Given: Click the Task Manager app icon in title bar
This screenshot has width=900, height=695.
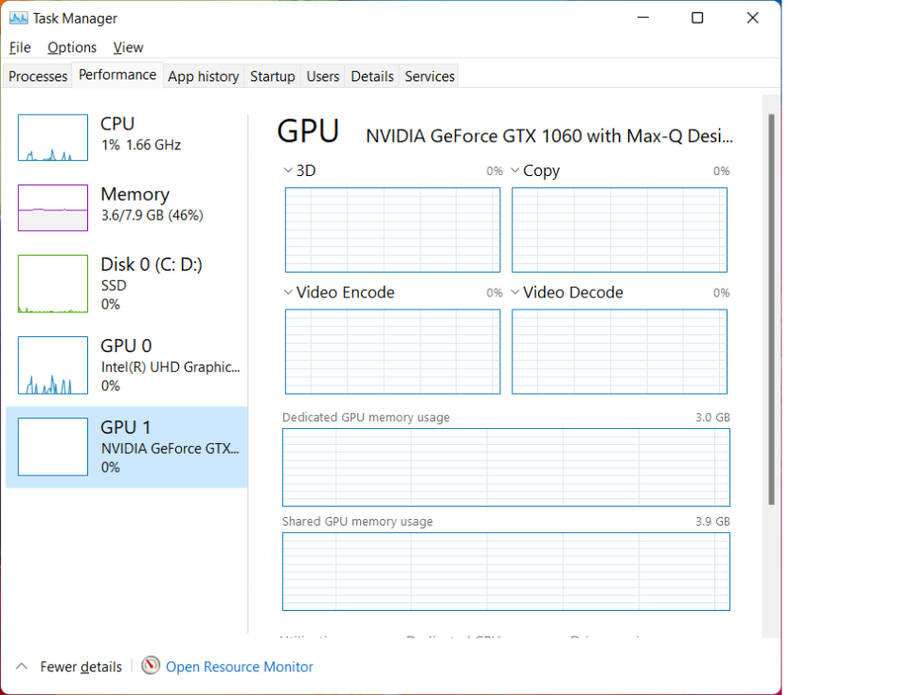Looking at the screenshot, I should pyautogui.click(x=18, y=18).
